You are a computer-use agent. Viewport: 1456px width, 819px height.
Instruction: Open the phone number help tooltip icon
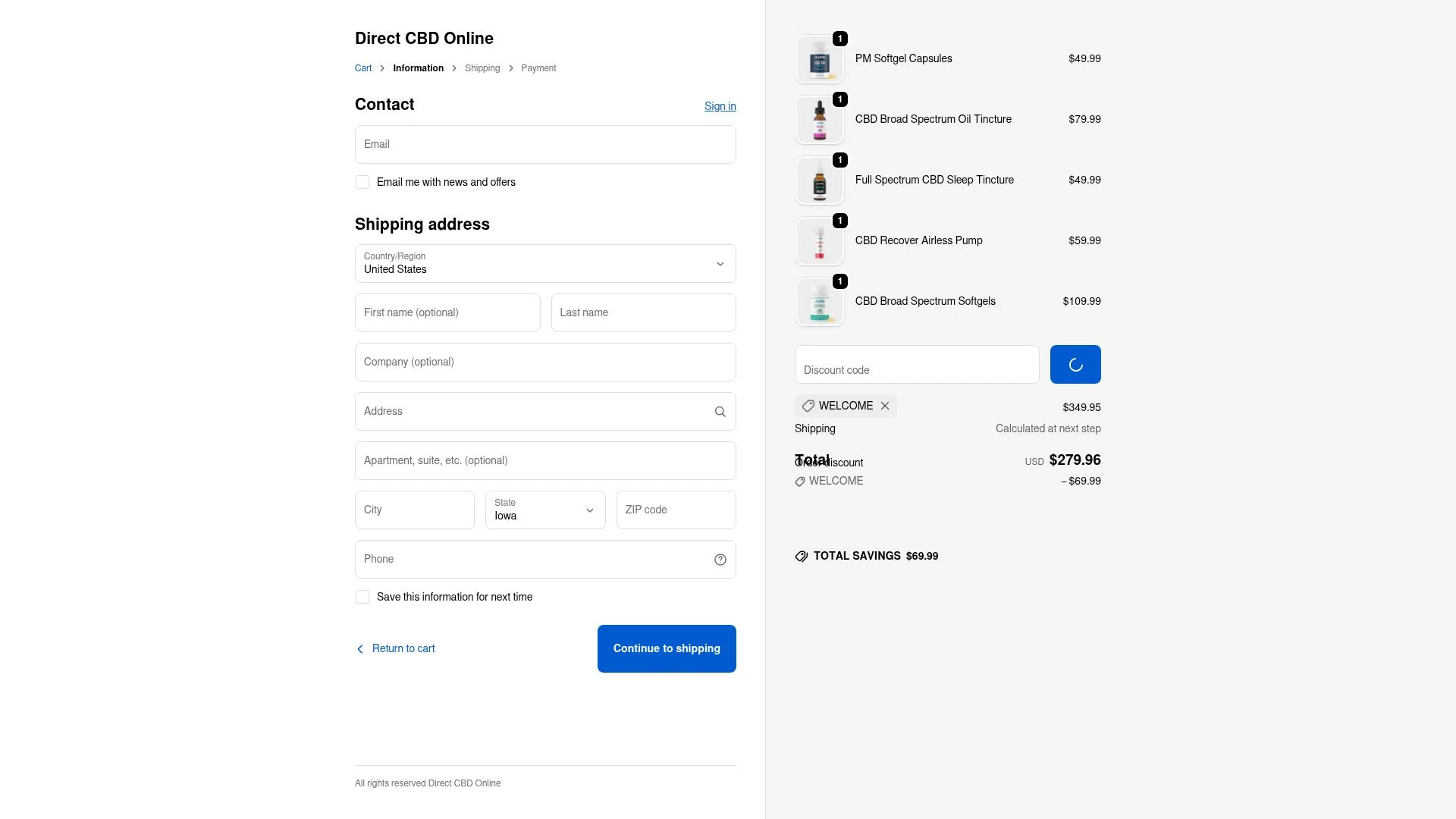coord(720,559)
